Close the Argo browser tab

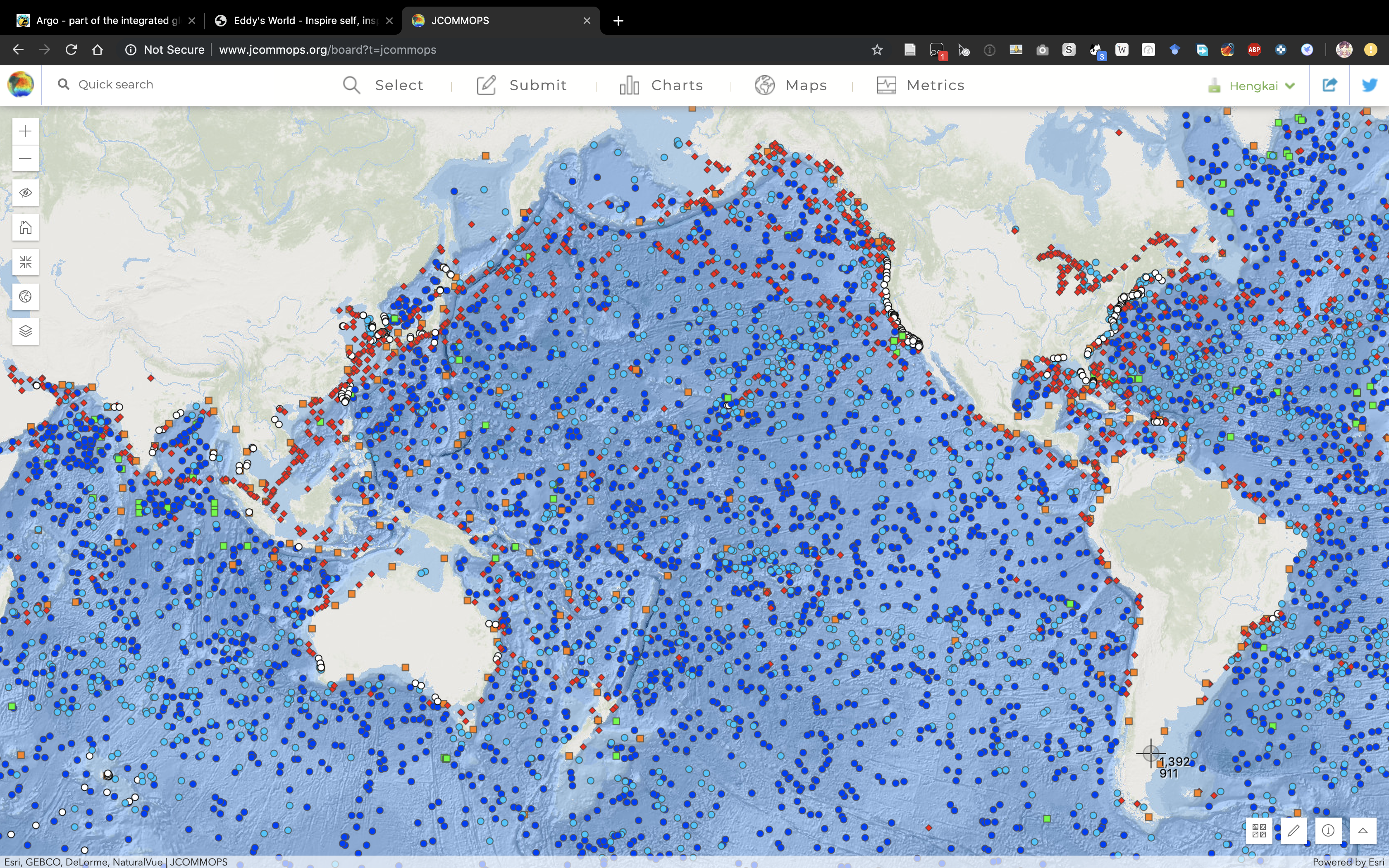pos(192,21)
